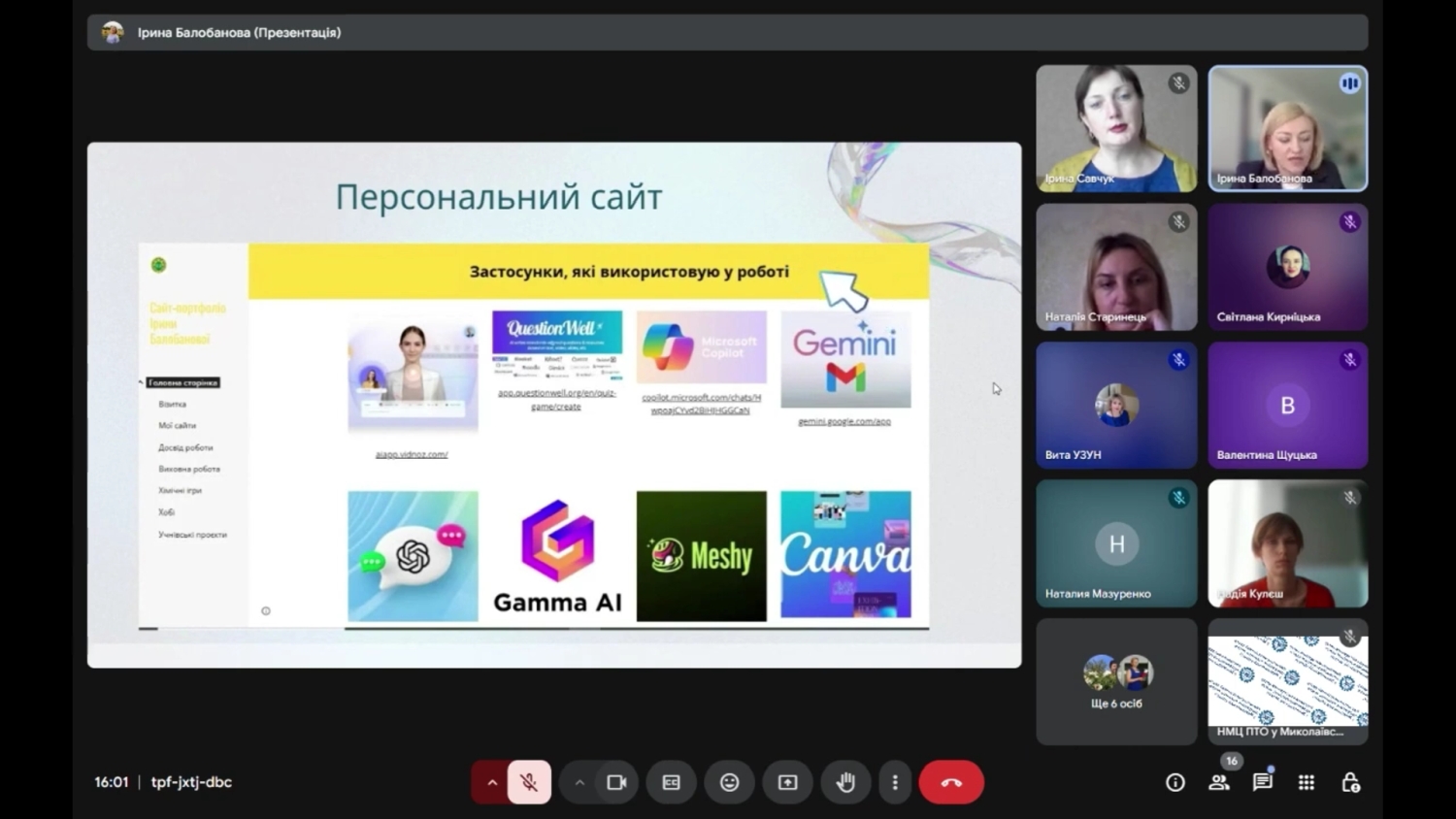1456x819 pixels.
Task: Leave the call with red hang-up button
Action: (x=951, y=782)
